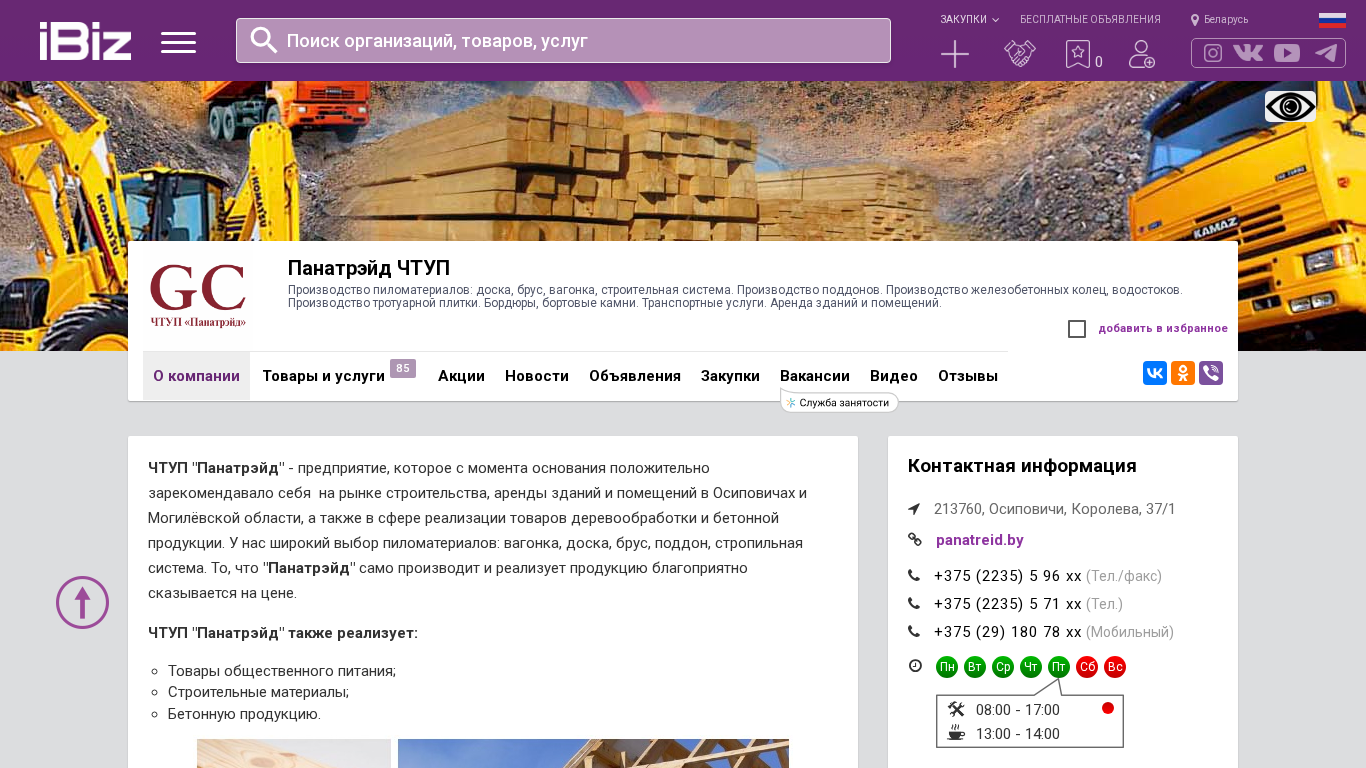
Task: Share company page on Odnoklassniki
Action: [x=1183, y=373]
